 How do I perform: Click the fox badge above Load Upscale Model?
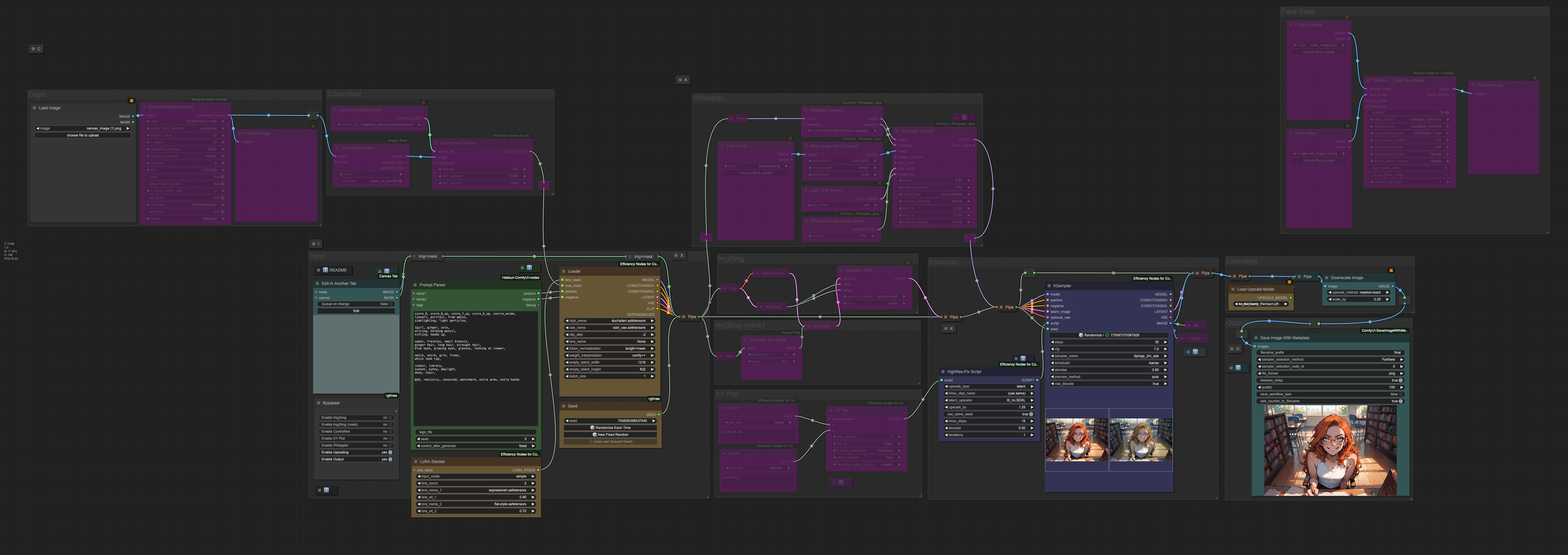tap(1289, 282)
